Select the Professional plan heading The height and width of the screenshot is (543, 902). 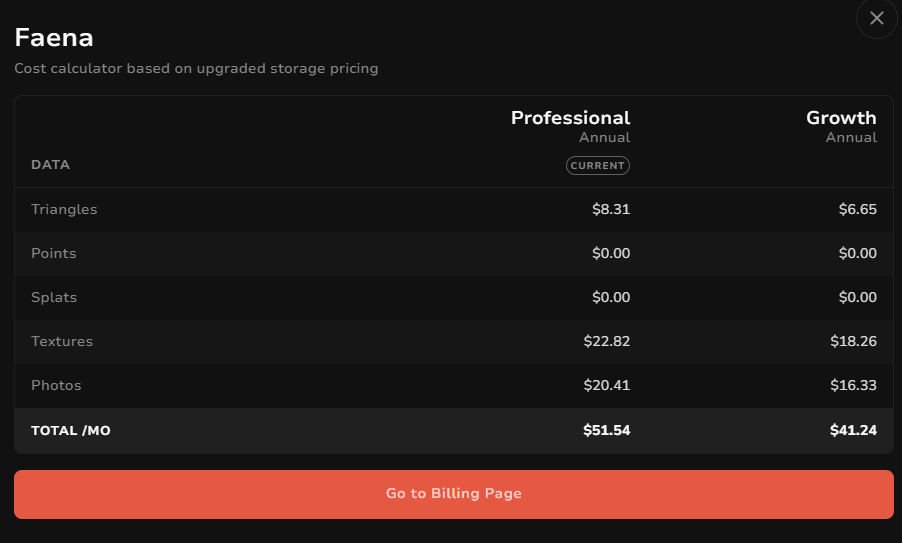tap(571, 118)
